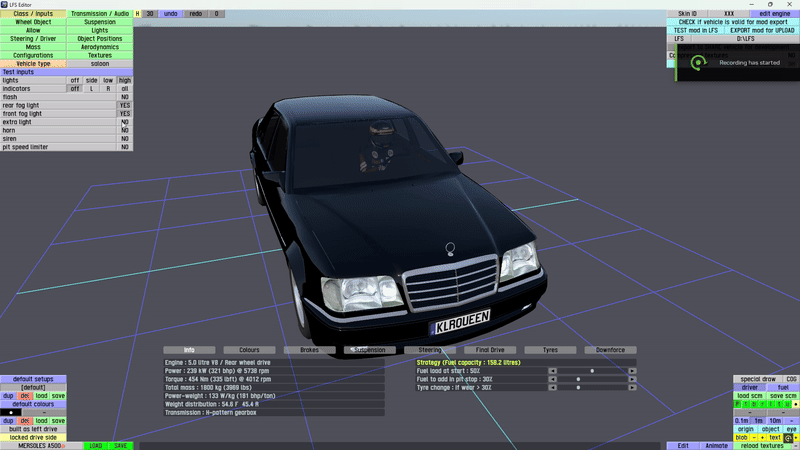Screen dimensions: 800x450
Task: Click left arrow for tyre change wear
Action: (552, 388)
